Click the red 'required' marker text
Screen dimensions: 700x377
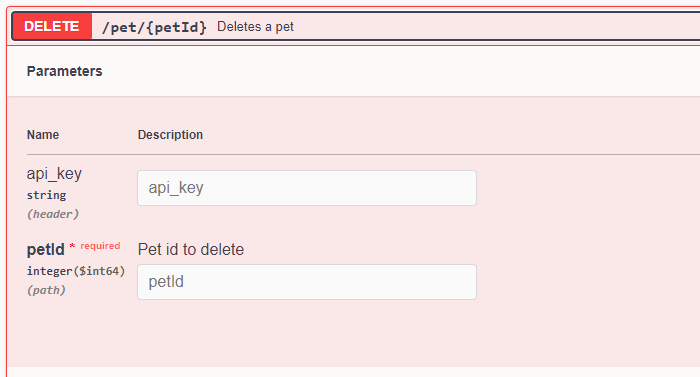[100, 246]
